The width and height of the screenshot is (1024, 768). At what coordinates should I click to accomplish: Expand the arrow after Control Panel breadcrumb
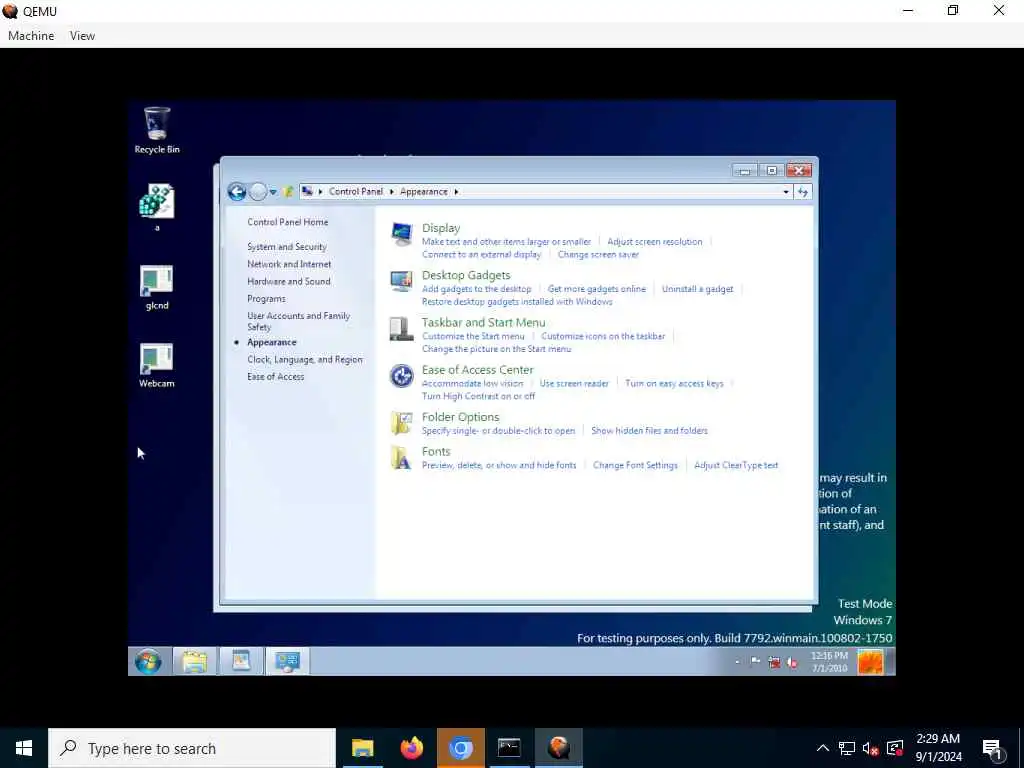tap(392, 191)
